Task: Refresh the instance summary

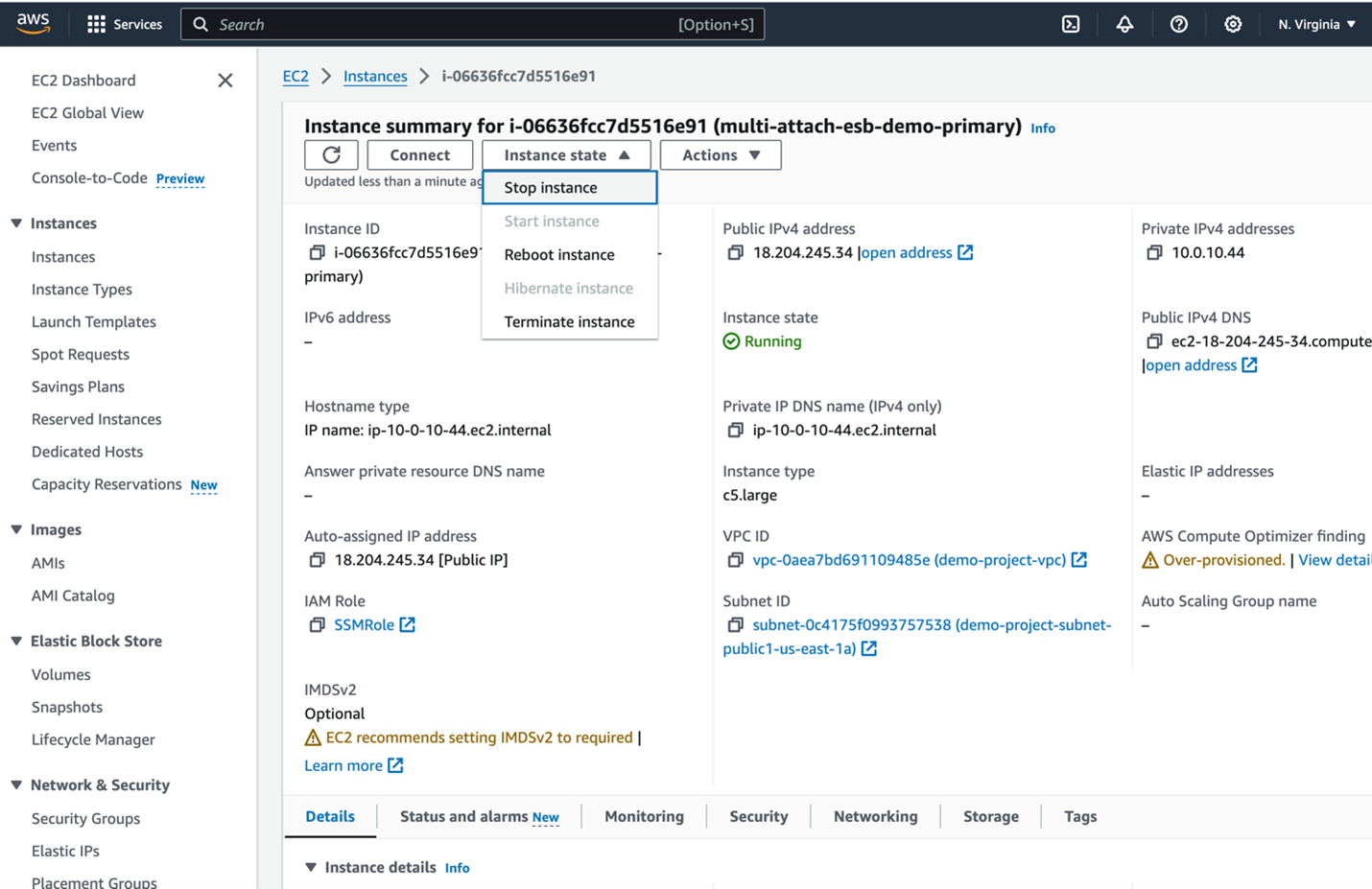Action: click(x=331, y=154)
